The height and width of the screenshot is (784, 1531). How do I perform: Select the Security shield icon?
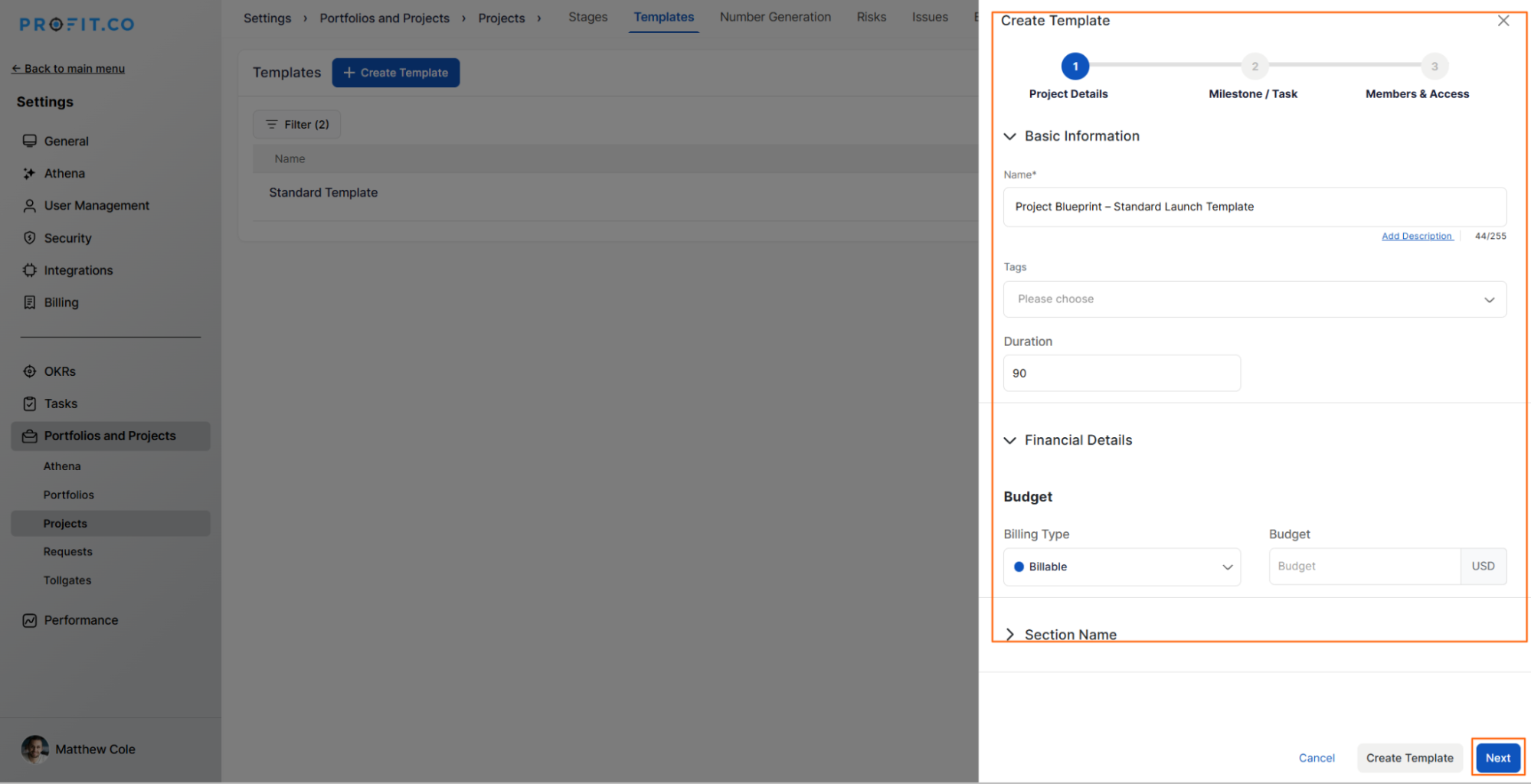[x=29, y=238]
